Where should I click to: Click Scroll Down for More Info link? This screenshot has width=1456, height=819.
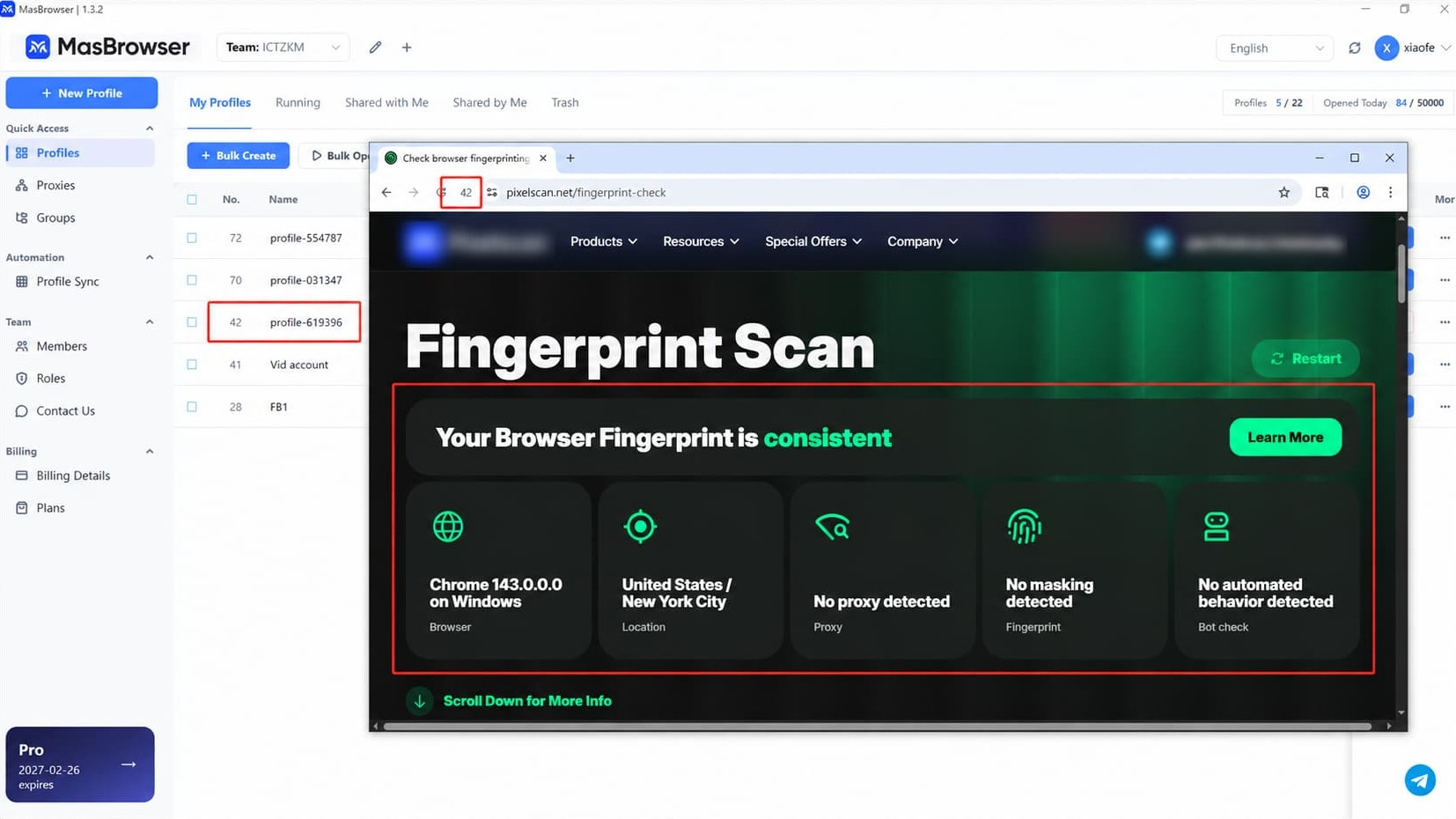tap(527, 701)
